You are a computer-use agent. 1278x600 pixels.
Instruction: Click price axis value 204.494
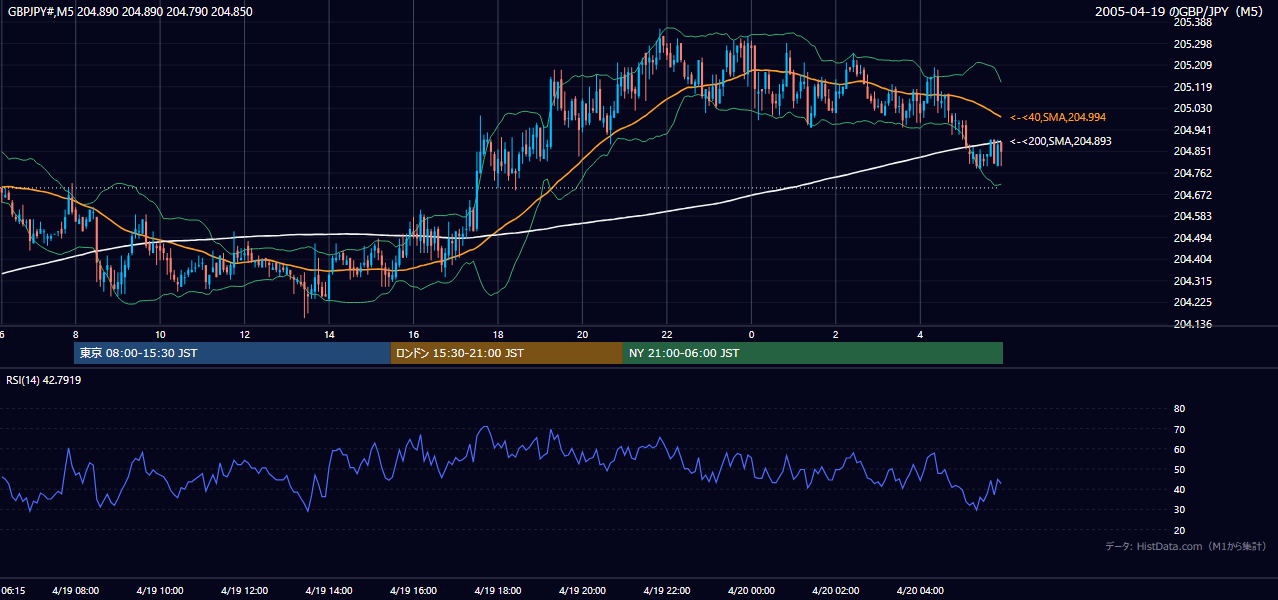point(1193,238)
